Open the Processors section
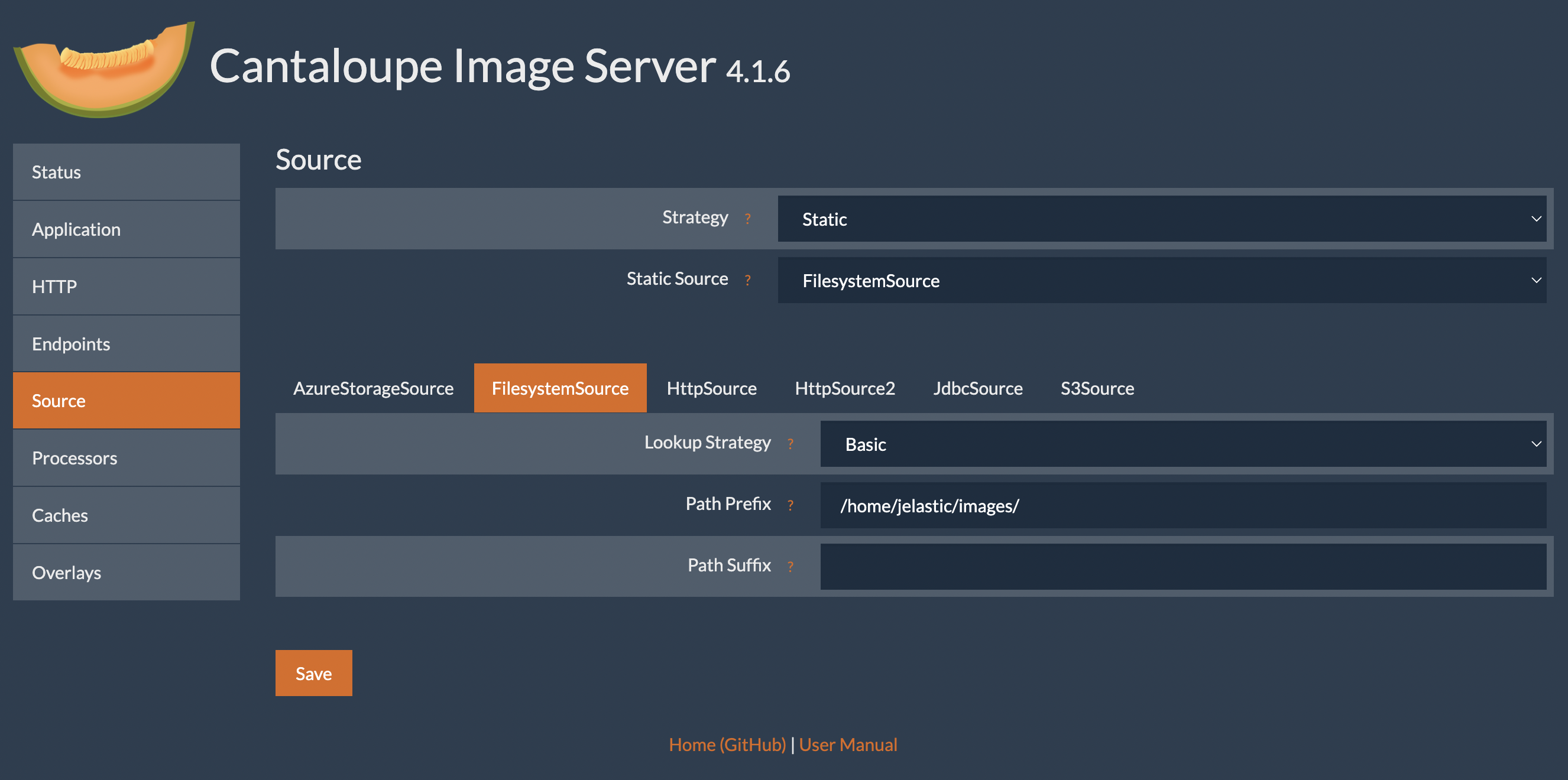The width and height of the screenshot is (1568, 780). [127, 457]
